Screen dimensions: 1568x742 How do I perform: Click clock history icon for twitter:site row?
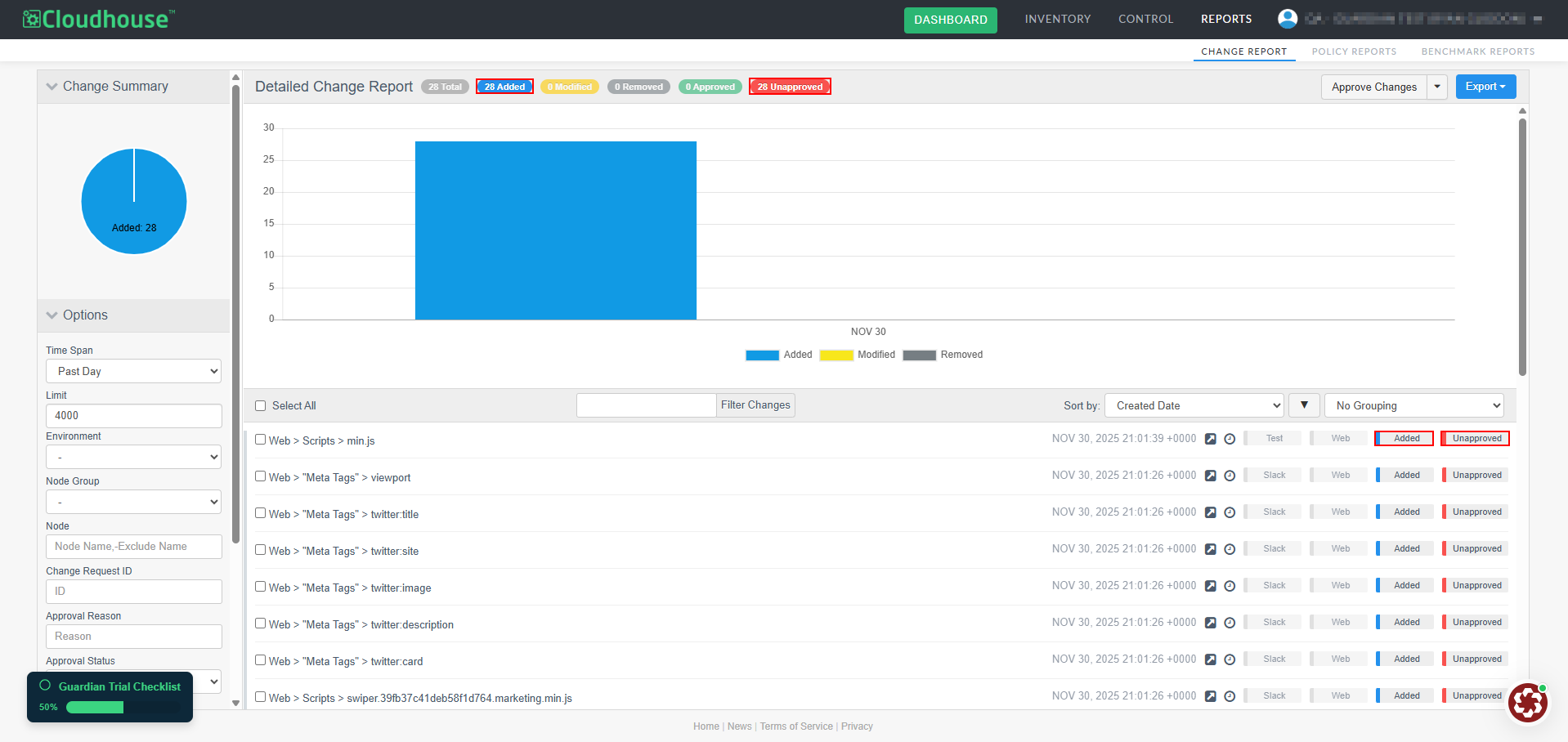click(1230, 549)
